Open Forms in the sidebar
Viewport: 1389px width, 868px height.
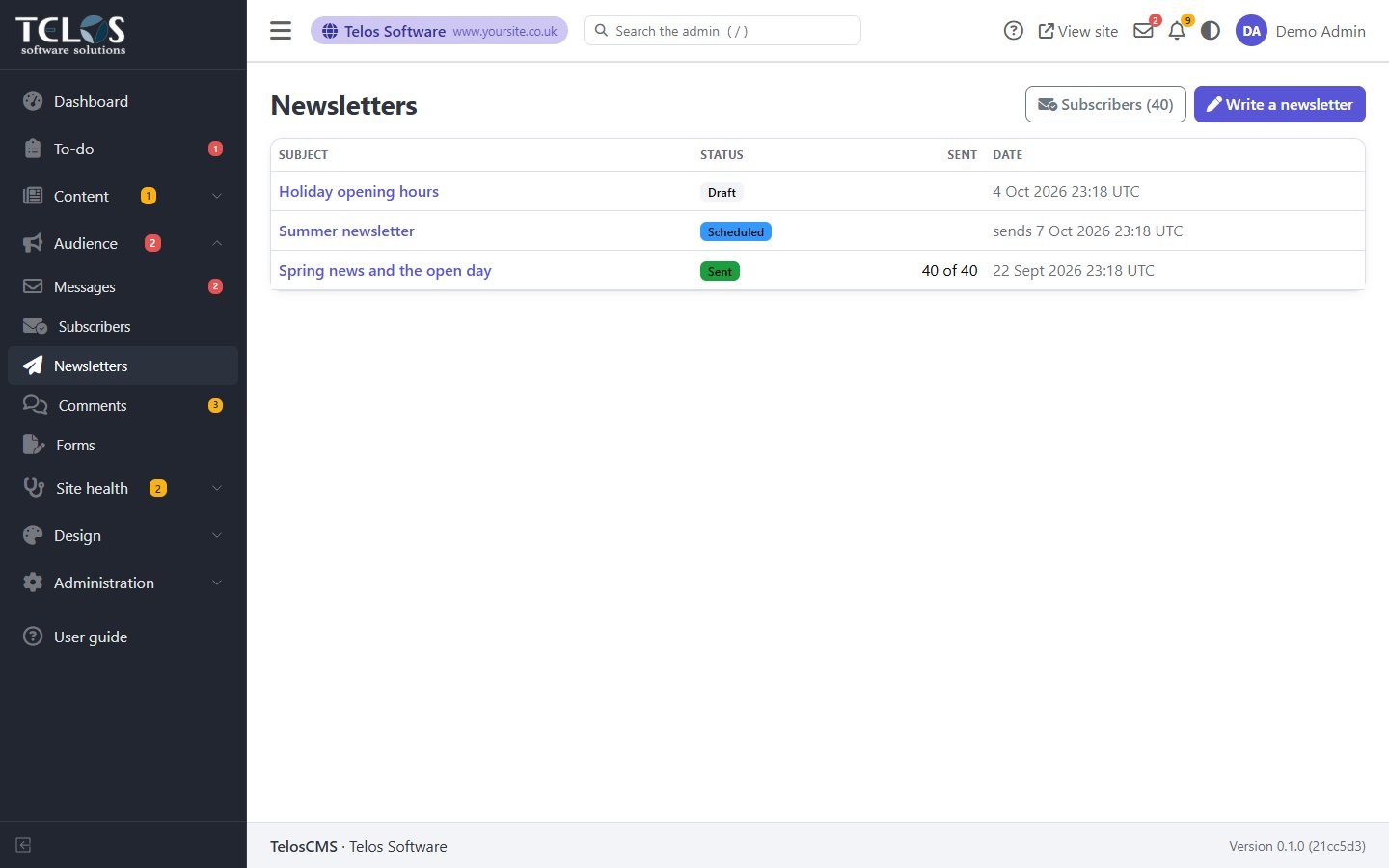123,445
